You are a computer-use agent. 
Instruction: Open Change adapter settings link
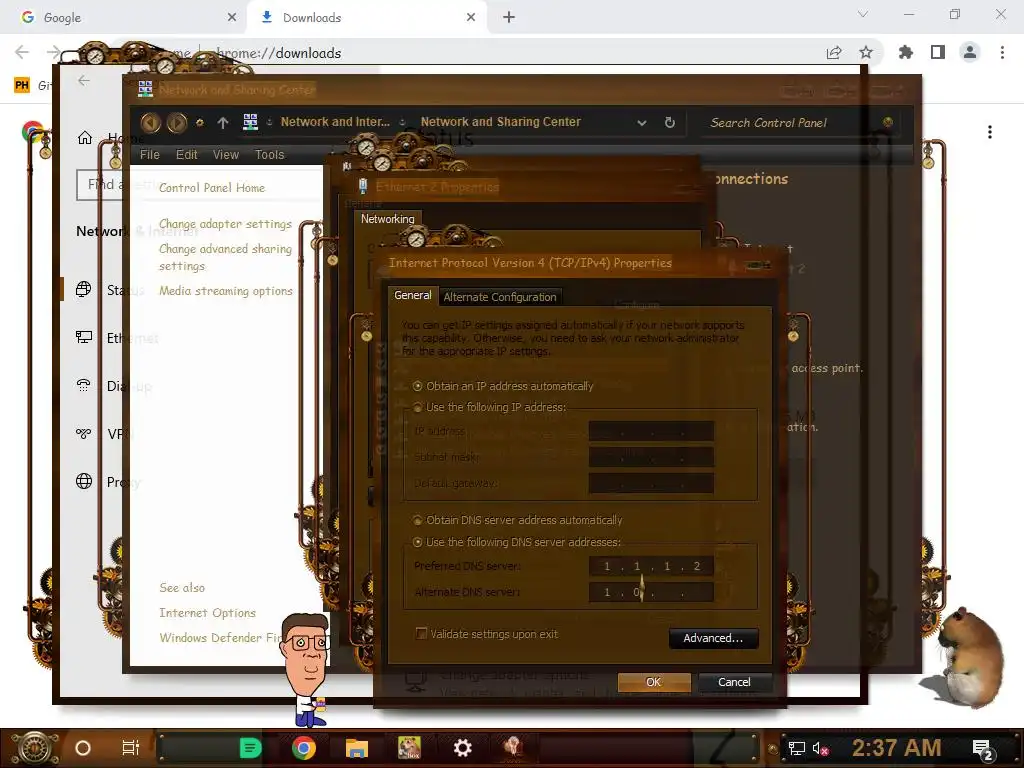pyautogui.click(x=225, y=224)
